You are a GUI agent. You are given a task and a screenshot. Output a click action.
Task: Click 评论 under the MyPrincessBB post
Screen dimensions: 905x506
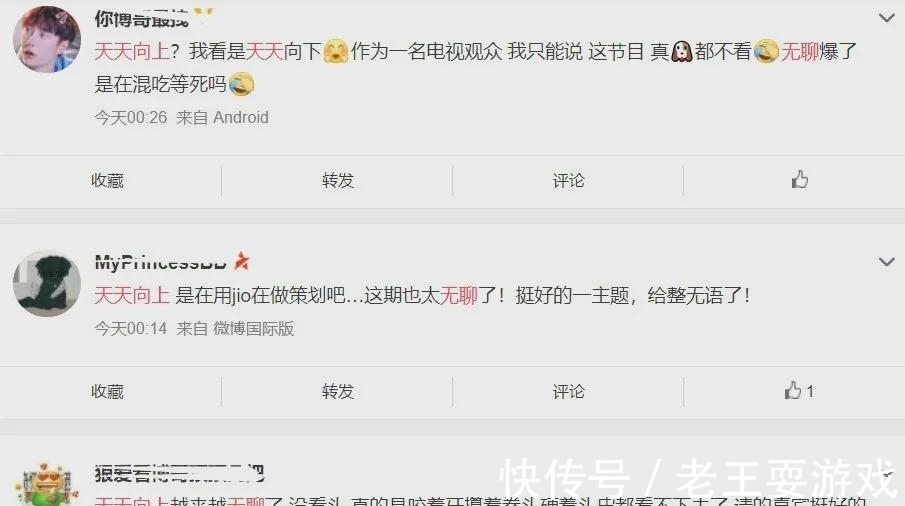pos(569,392)
